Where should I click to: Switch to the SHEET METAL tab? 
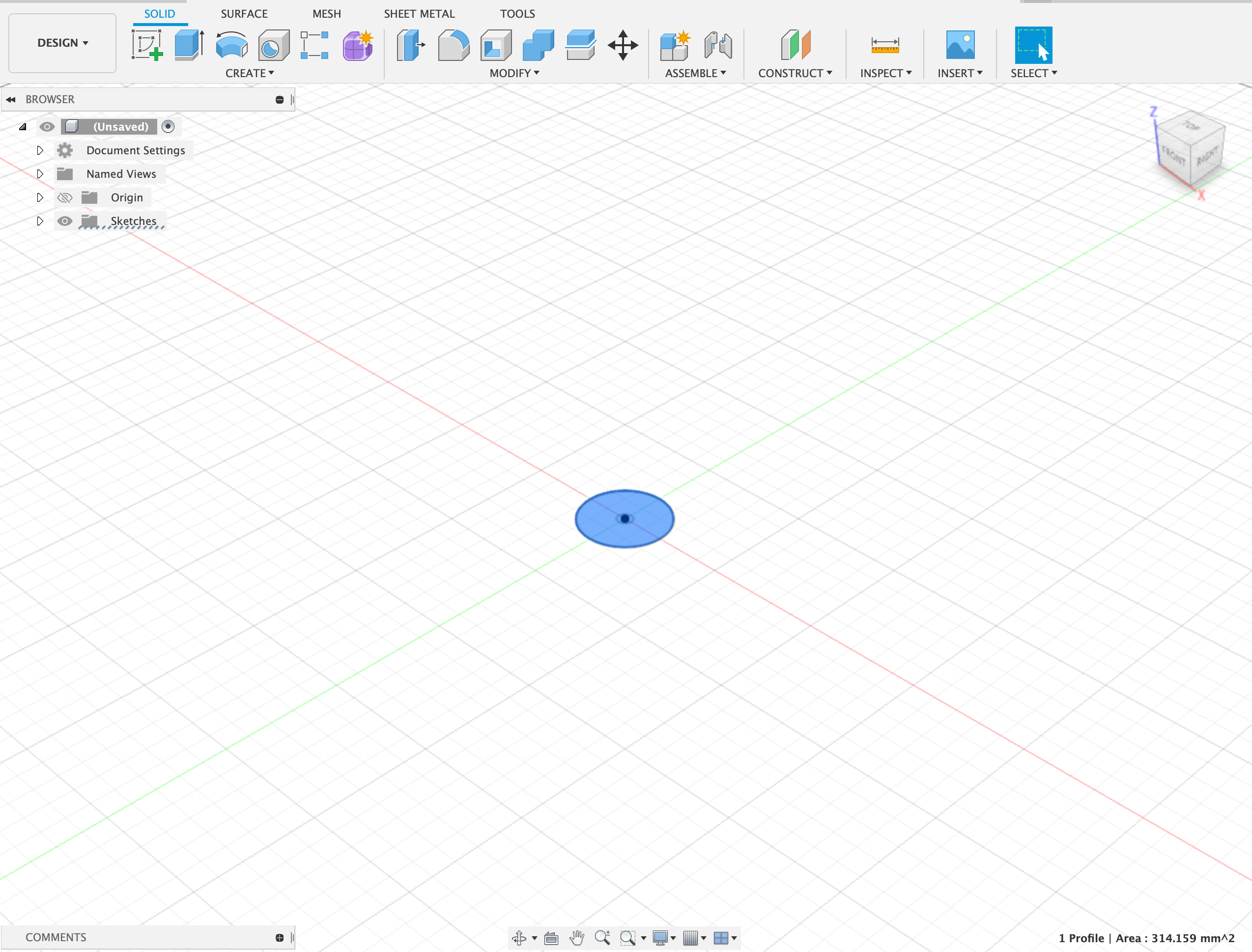[420, 14]
